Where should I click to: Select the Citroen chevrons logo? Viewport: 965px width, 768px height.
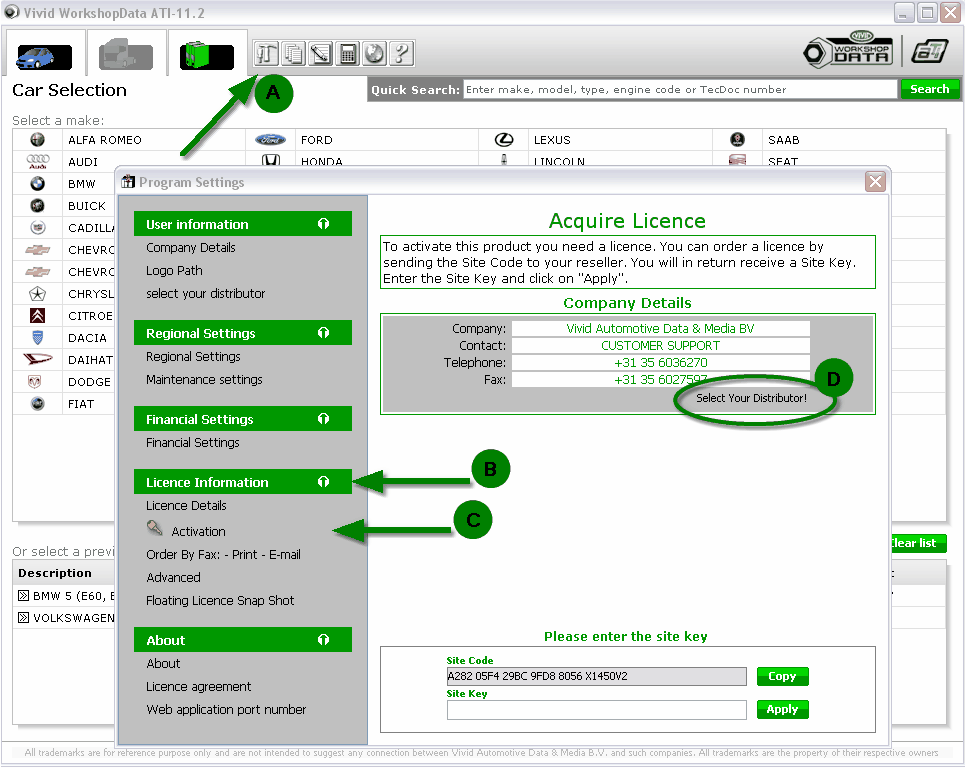click(x=38, y=316)
